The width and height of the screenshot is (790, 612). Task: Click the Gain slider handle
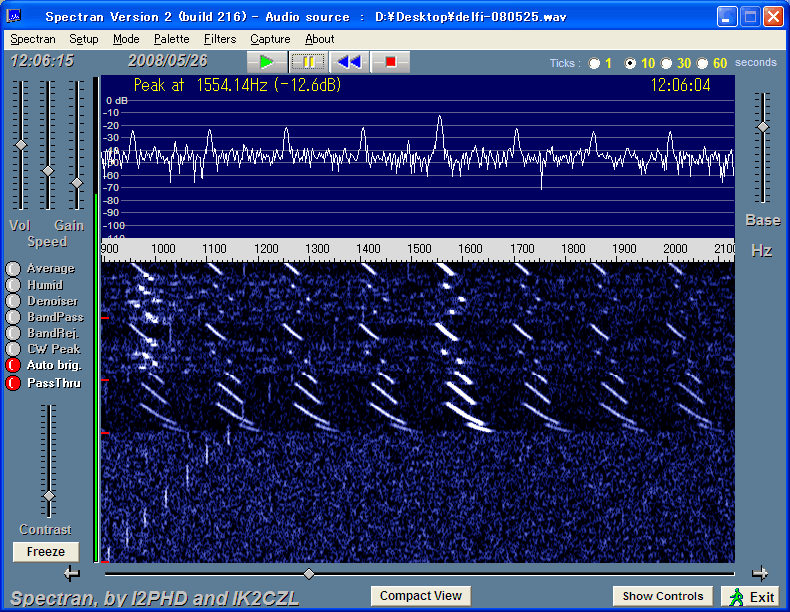[x=77, y=183]
